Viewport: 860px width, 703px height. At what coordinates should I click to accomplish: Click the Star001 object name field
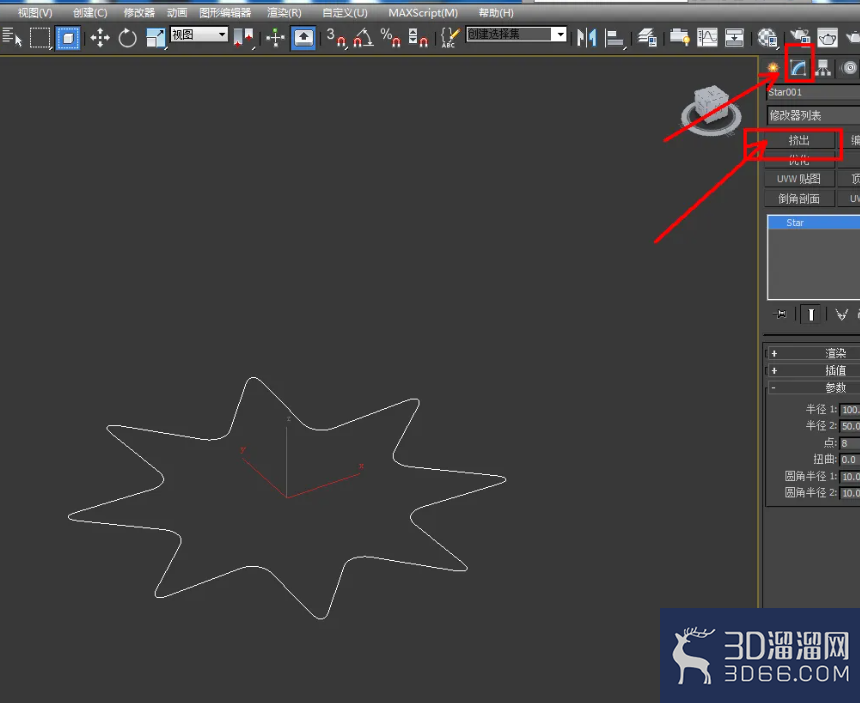tap(813, 92)
